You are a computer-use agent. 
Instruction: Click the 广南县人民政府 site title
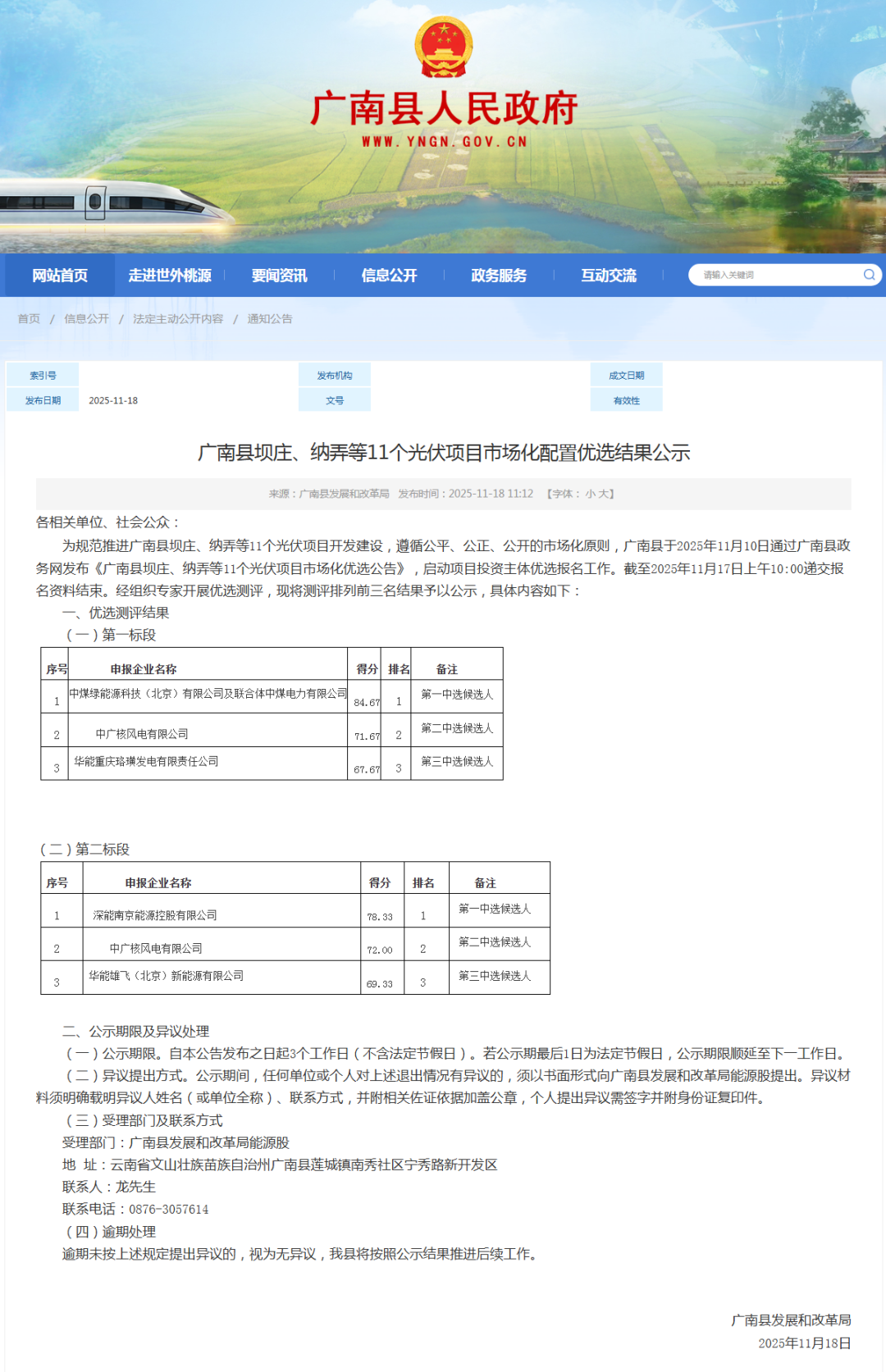tap(443, 109)
